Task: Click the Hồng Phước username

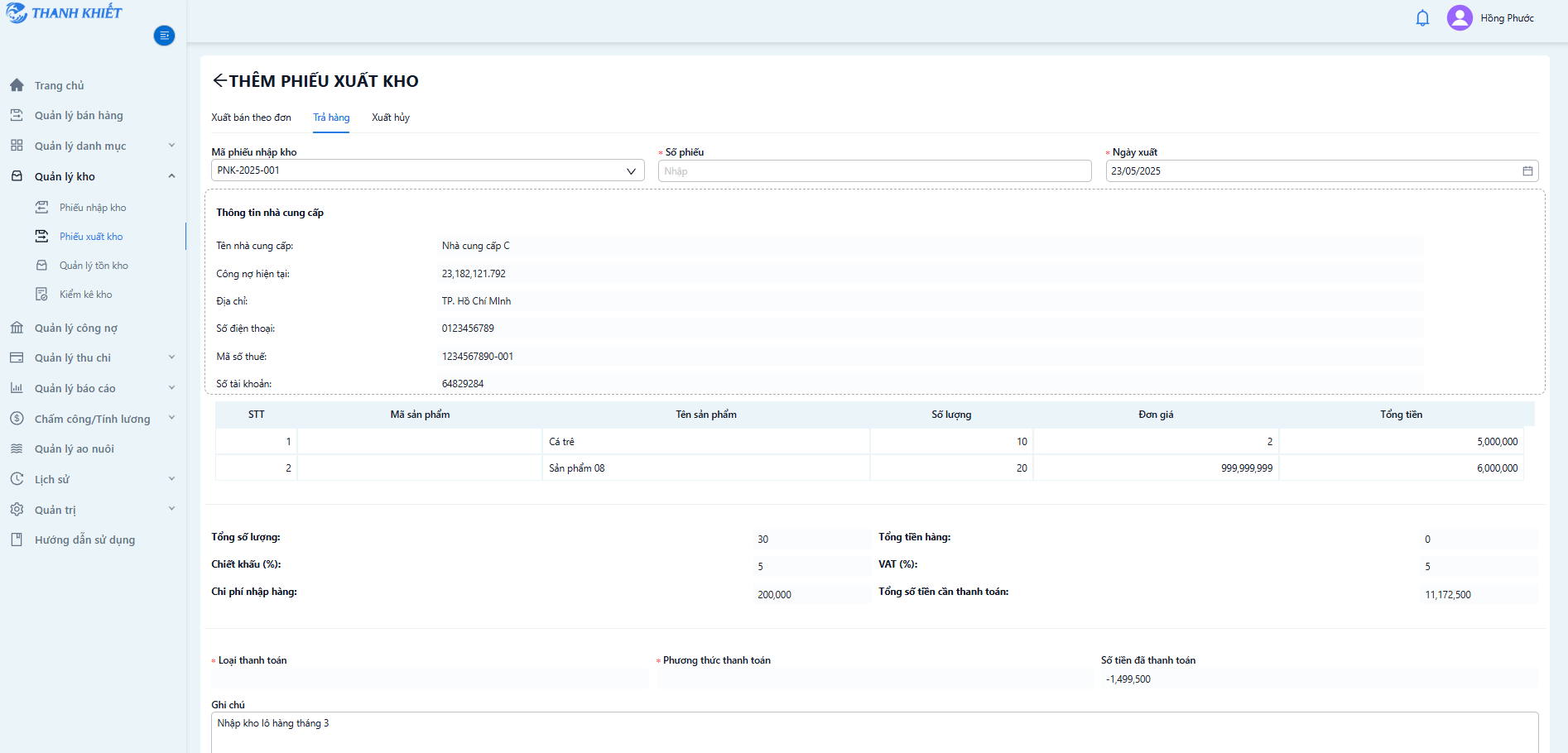Action: [x=1507, y=18]
